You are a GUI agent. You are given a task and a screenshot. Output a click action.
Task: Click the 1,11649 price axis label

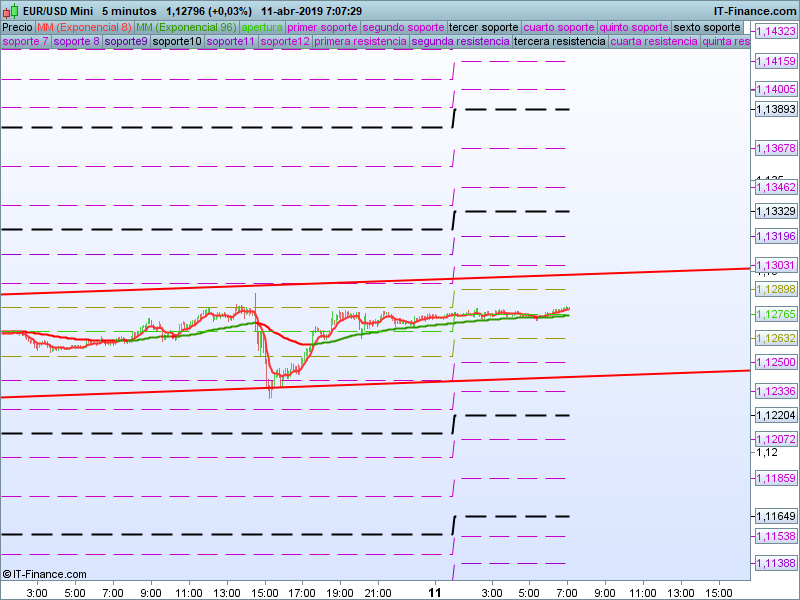click(774, 516)
